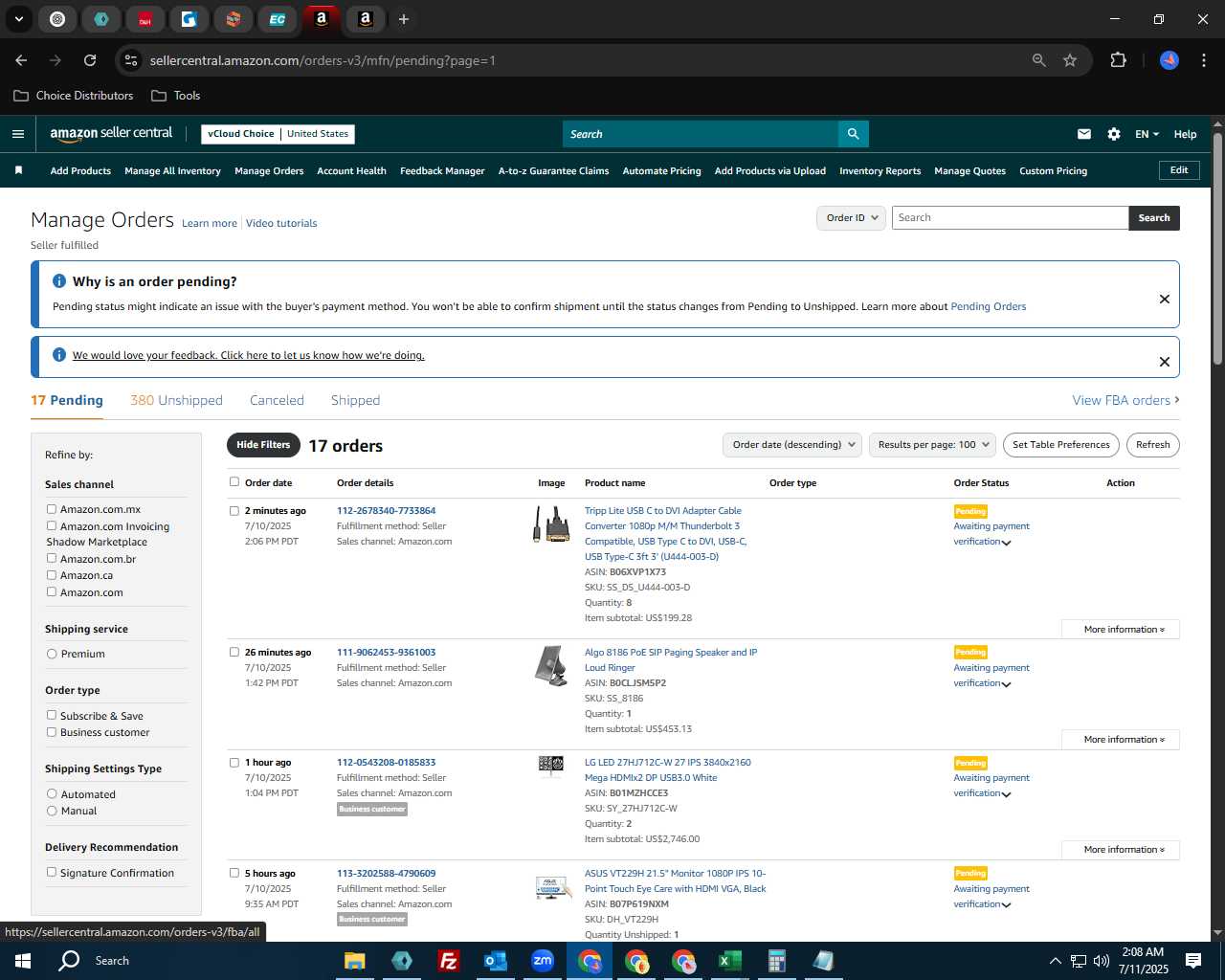Expand More information for LG LED monitor order
Image resolution: width=1225 pixels, height=980 pixels.
1121,850
